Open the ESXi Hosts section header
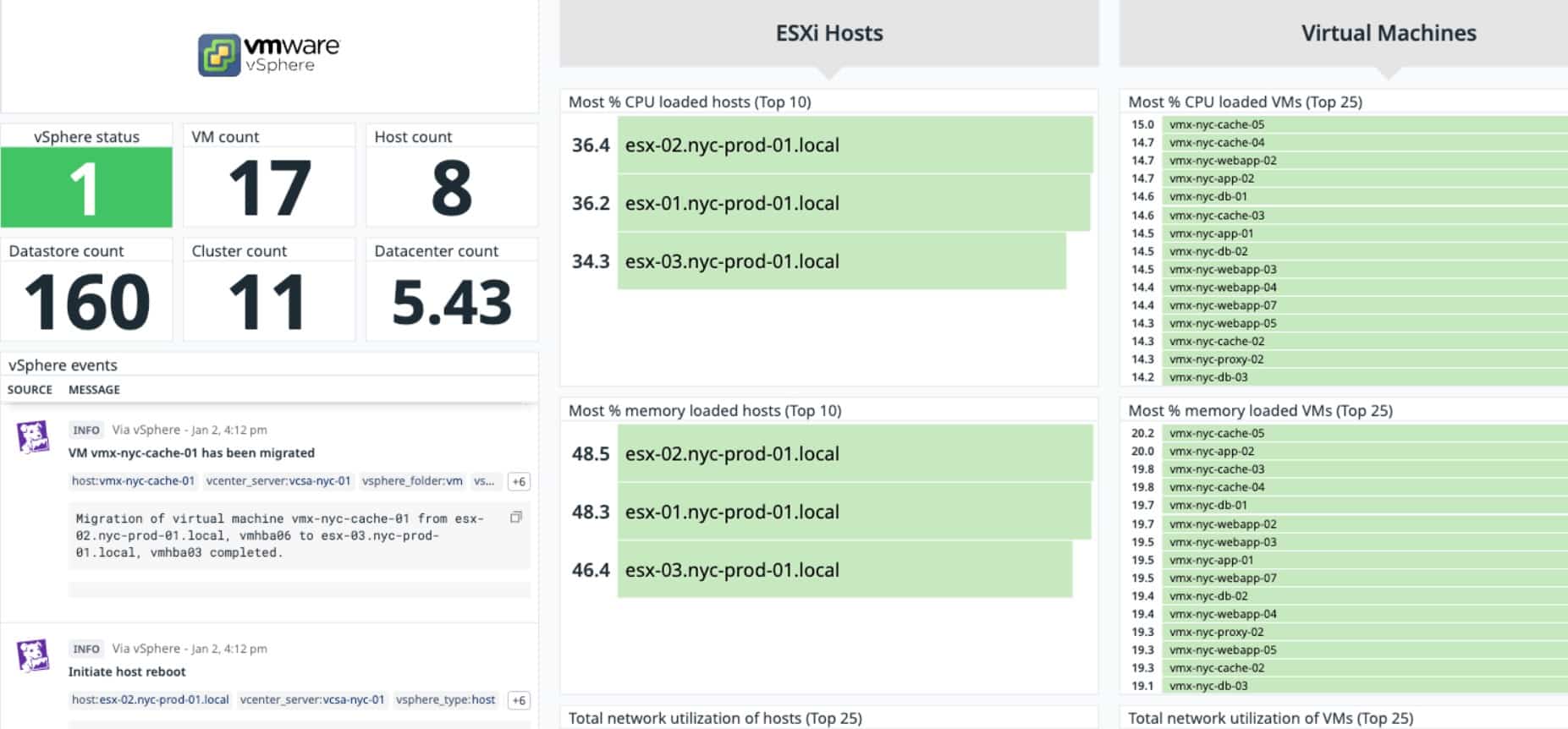This screenshot has height=729, width=1568. pos(829,33)
